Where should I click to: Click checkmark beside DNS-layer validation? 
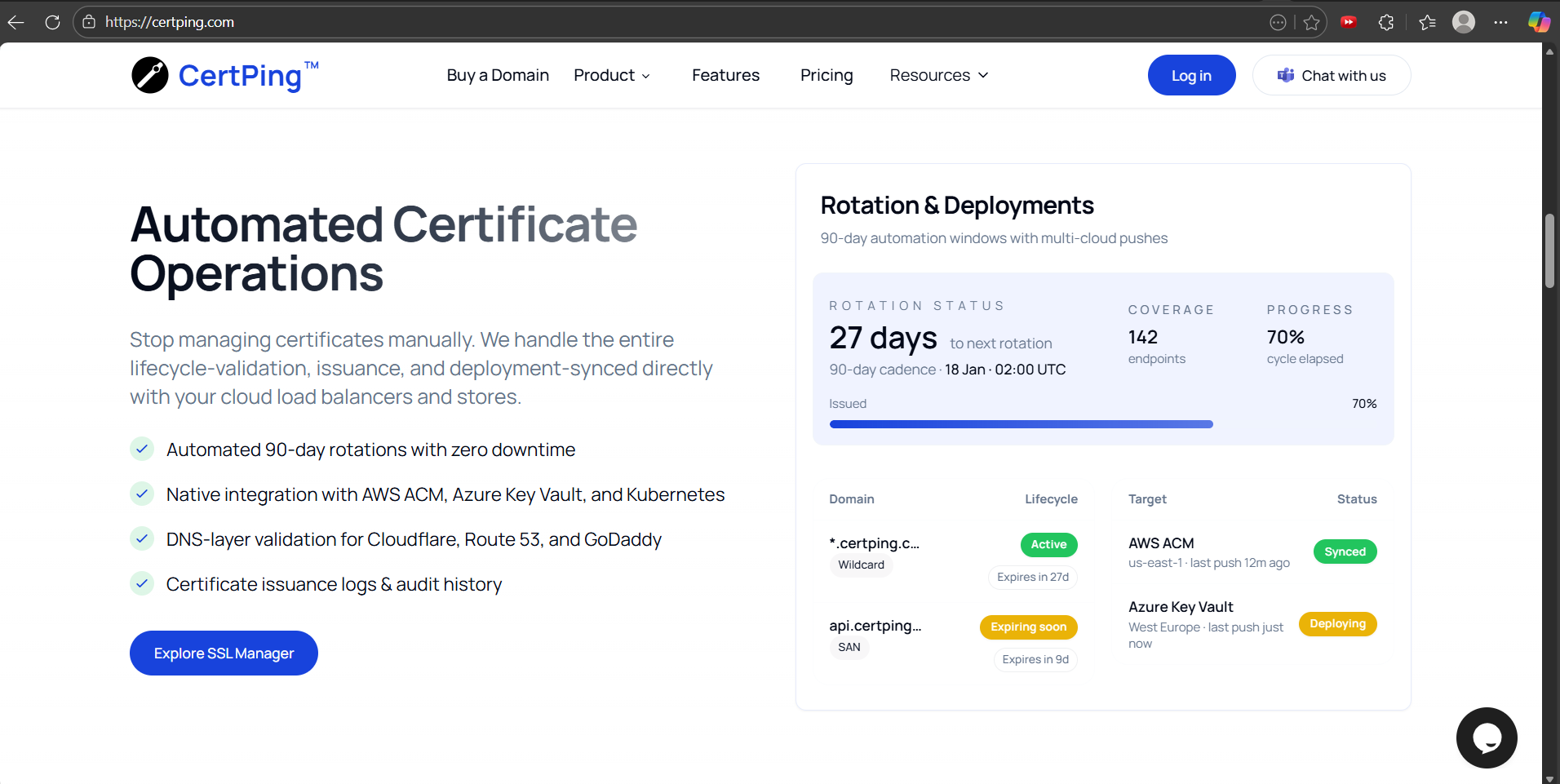142,539
